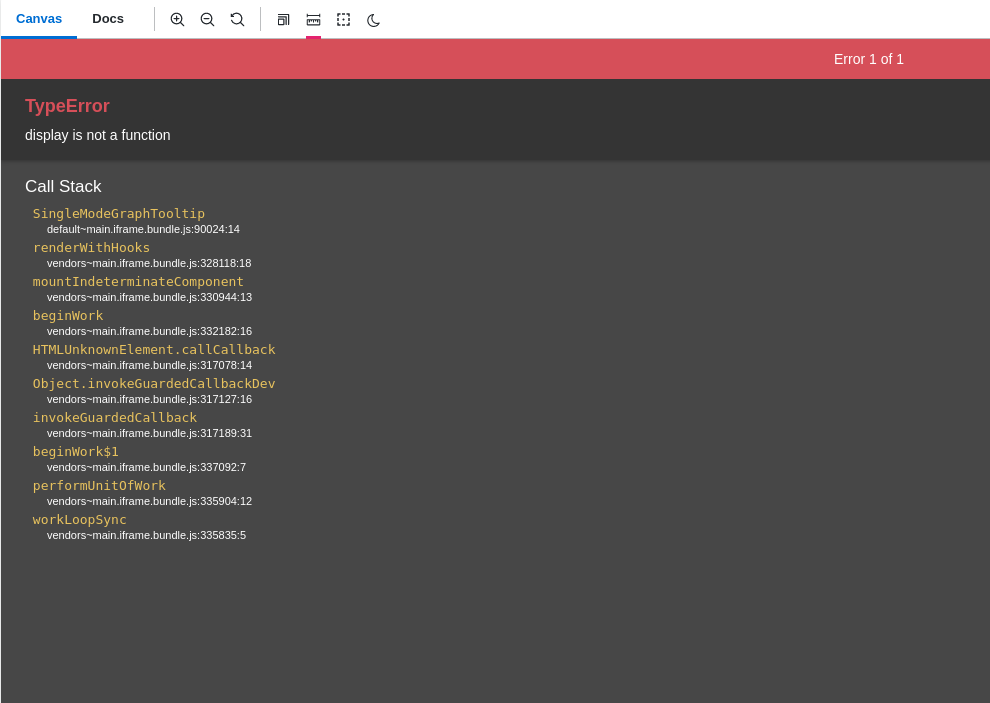Click the mountIndeterminateComponent call stack entry
The height and width of the screenshot is (703, 990).
pos(138,281)
